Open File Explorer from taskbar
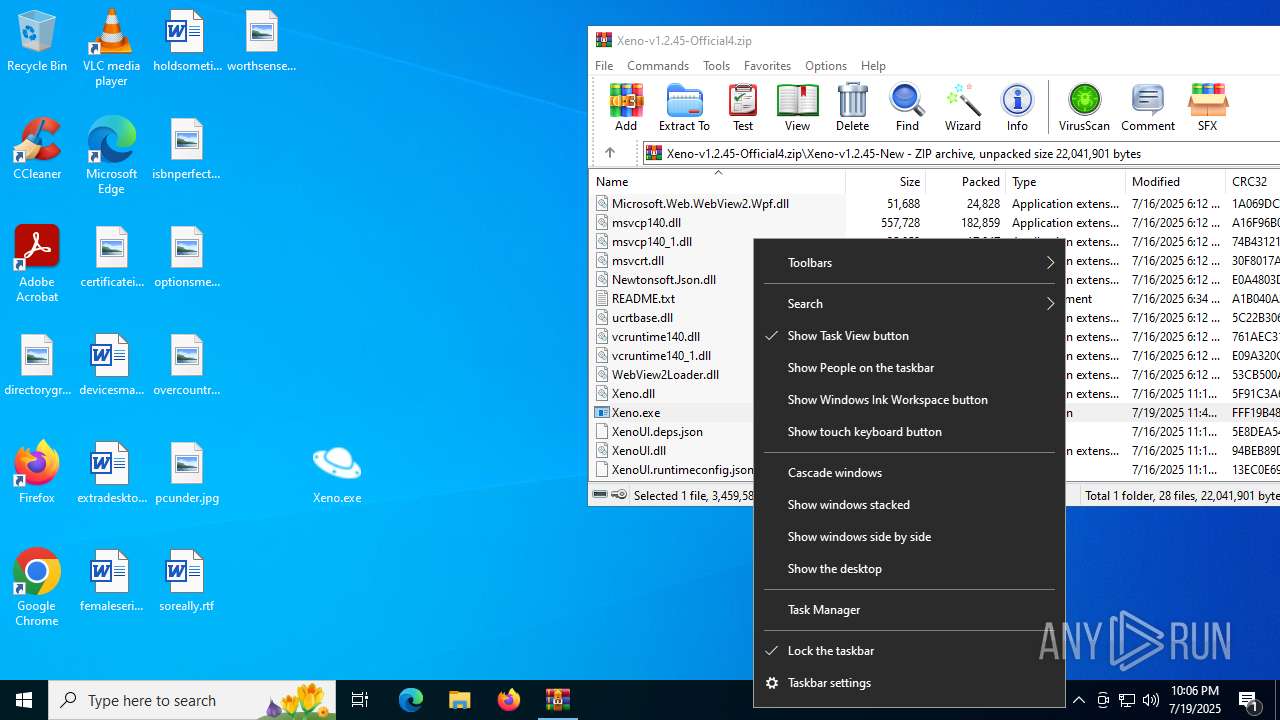The width and height of the screenshot is (1280, 720). click(x=459, y=700)
